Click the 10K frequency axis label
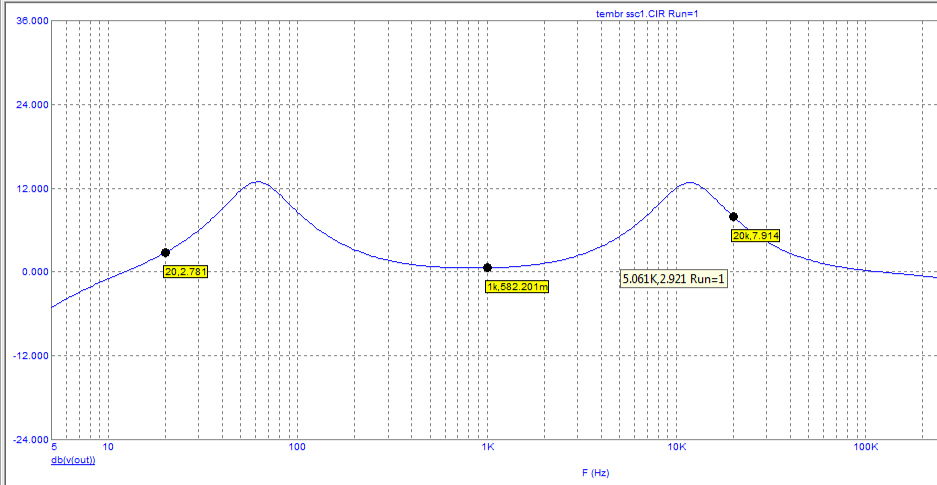The image size is (937, 485). tap(676, 448)
